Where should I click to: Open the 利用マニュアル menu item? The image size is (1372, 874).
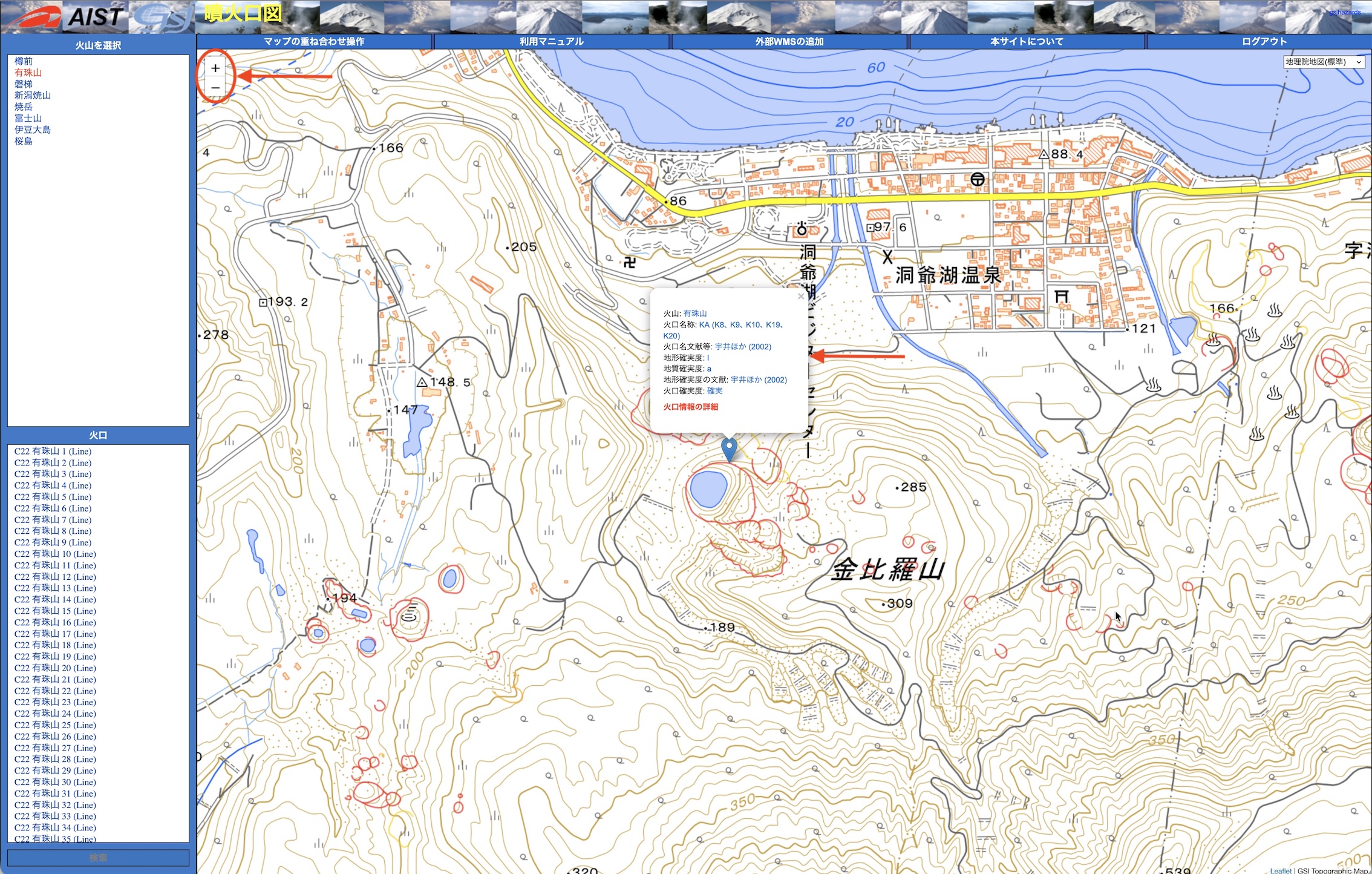pos(551,42)
